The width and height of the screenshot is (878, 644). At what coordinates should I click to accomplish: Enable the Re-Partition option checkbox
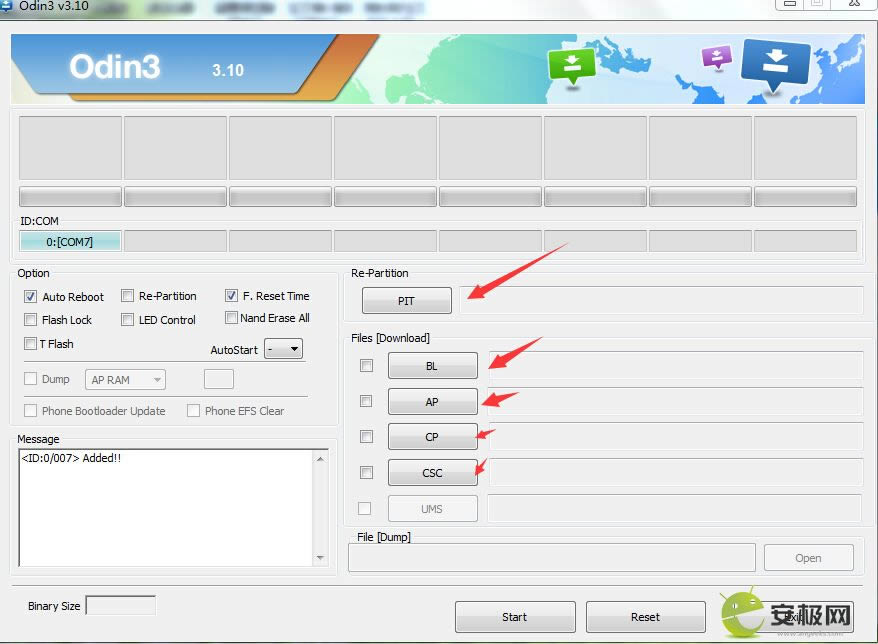click(x=128, y=296)
